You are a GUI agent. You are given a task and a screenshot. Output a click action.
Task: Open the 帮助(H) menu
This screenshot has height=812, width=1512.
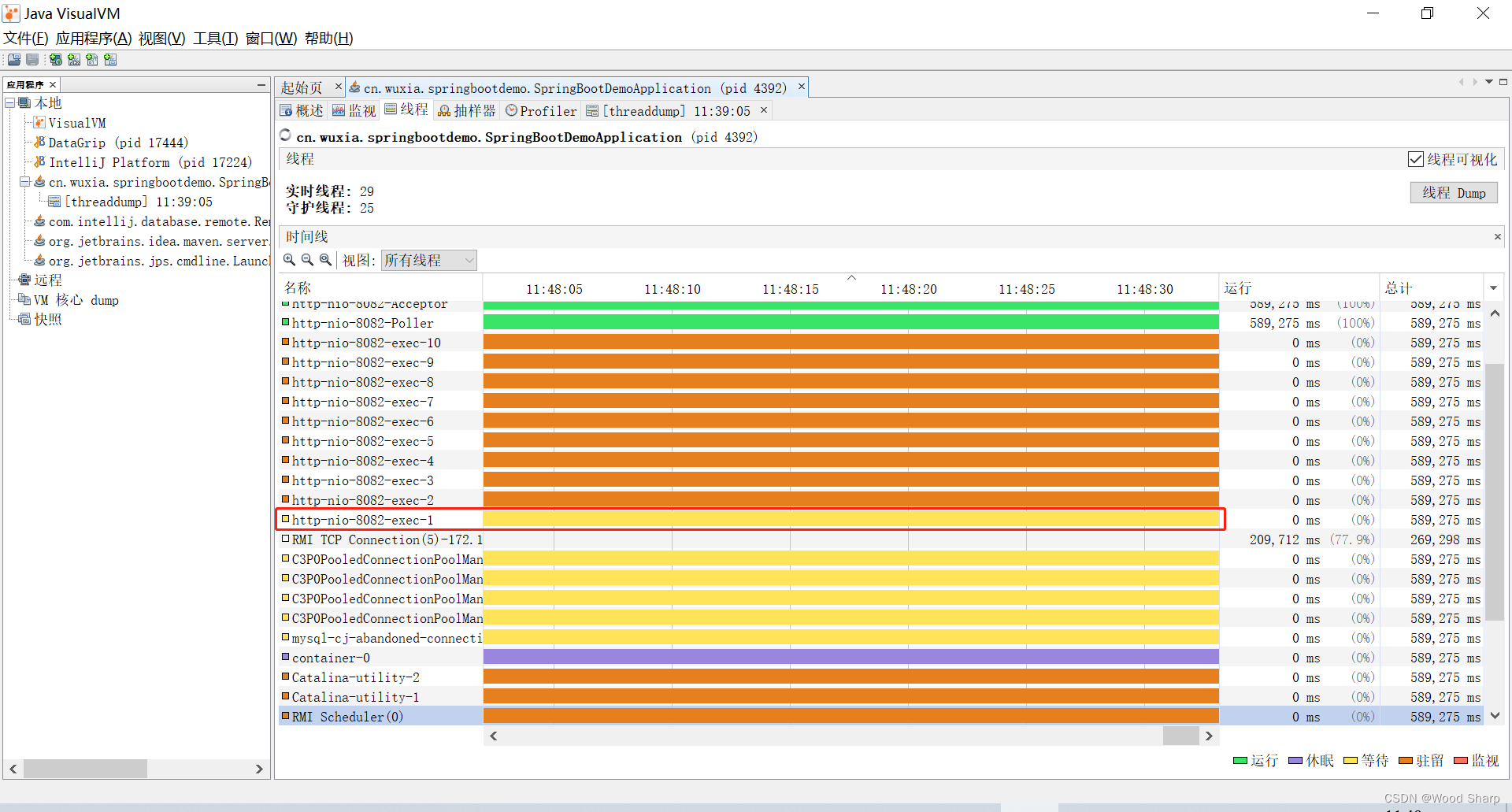pyautogui.click(x=329, y=38)
